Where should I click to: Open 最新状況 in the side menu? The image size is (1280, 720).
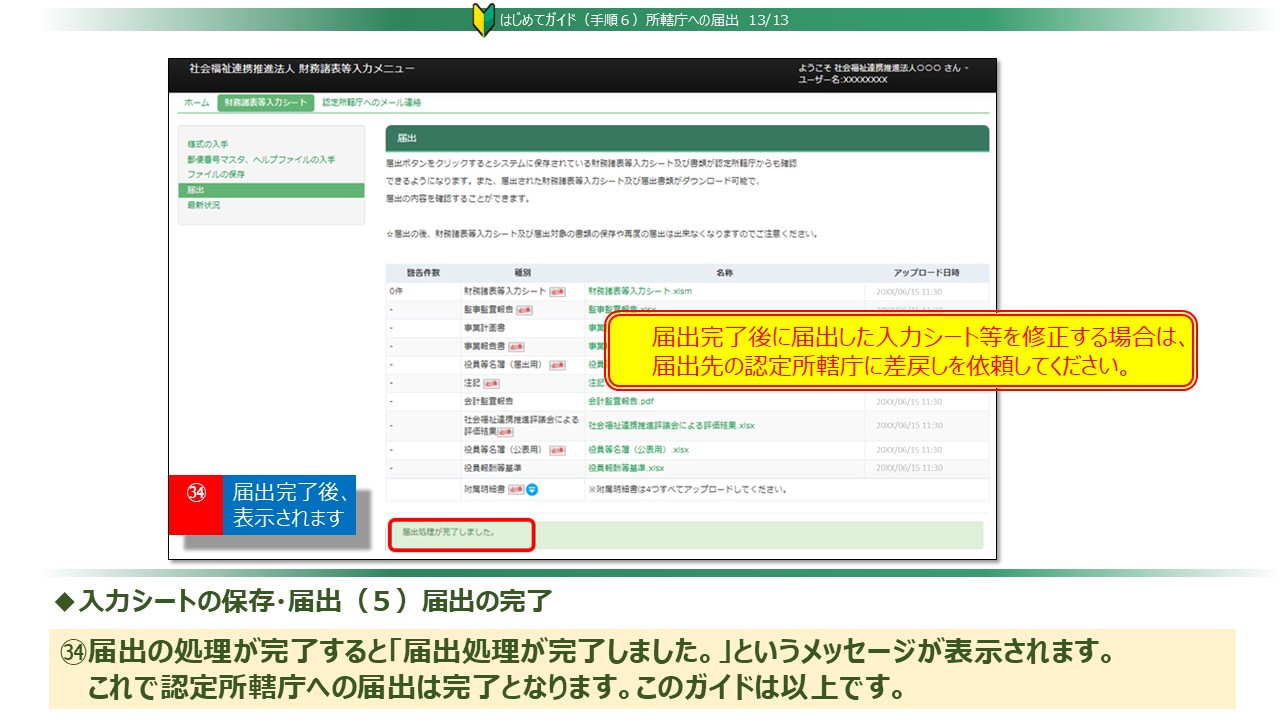(x=203, y=205)
